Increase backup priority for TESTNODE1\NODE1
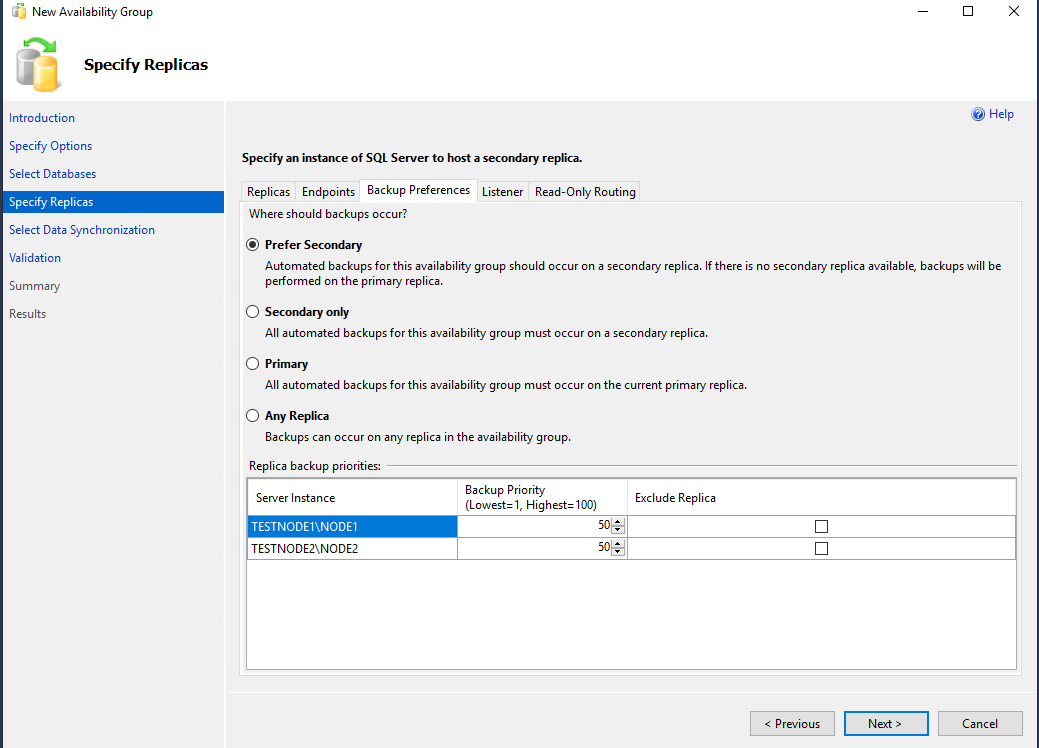This screenshot has height=748, width=1039. [618, 523]
